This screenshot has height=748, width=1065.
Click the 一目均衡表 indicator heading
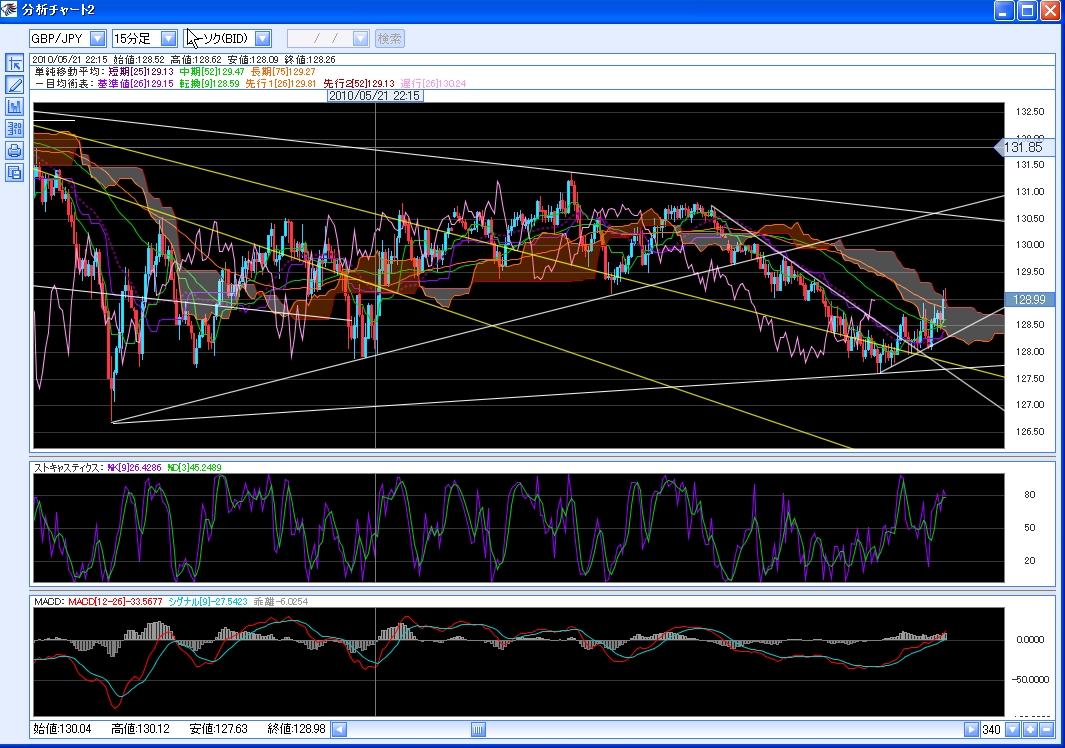pyautogui.click(x=63, y=84)
